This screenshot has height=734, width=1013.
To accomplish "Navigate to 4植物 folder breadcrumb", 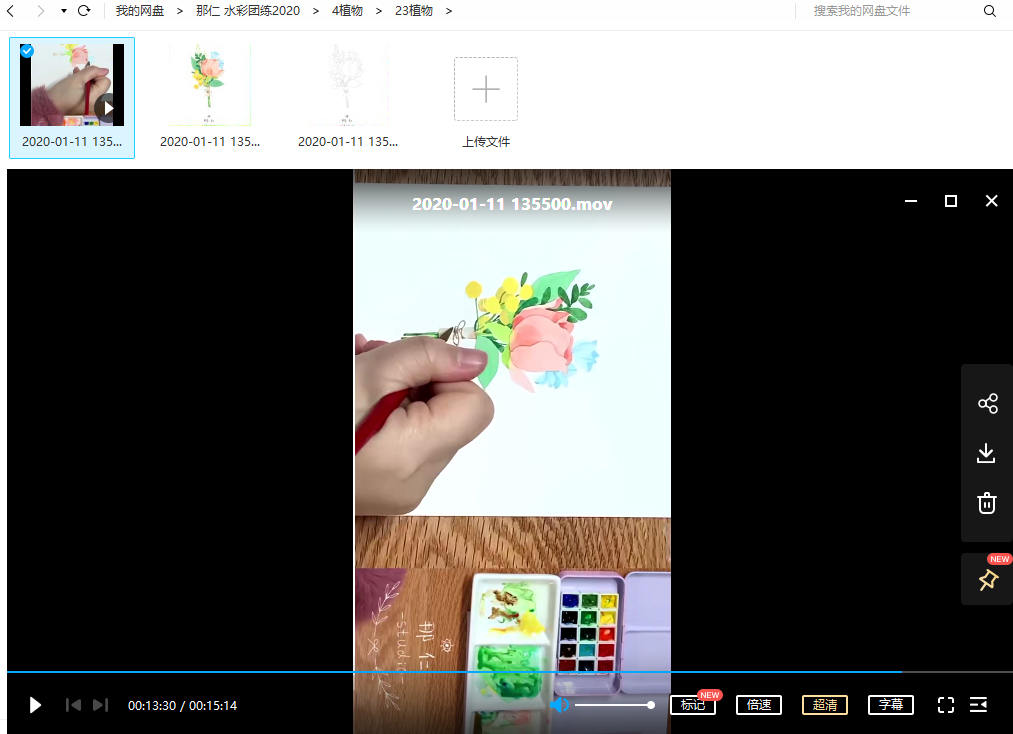I will [x=347, y=11].
